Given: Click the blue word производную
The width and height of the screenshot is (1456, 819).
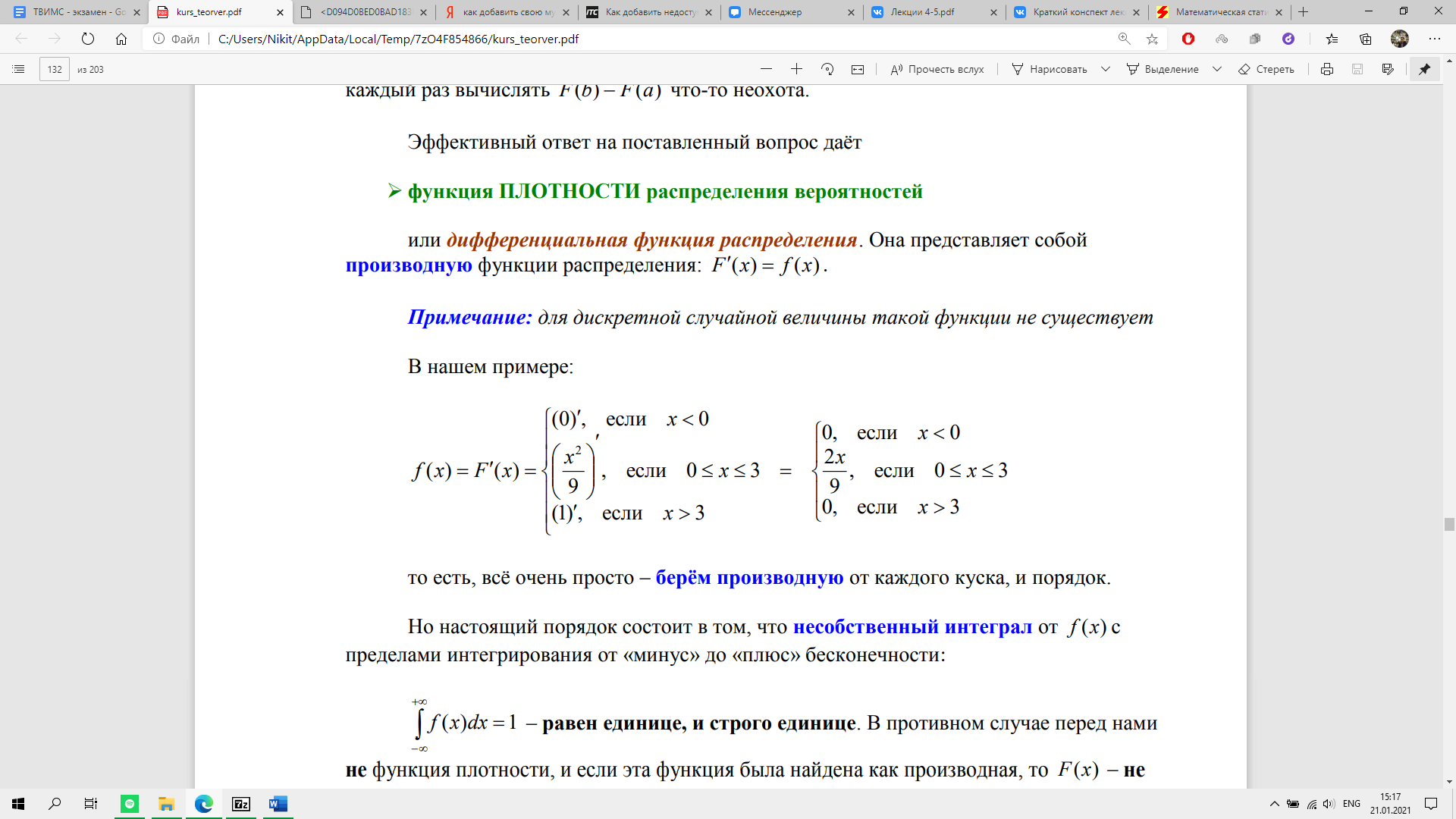Looking at the screenshot, I should (409, 265).
